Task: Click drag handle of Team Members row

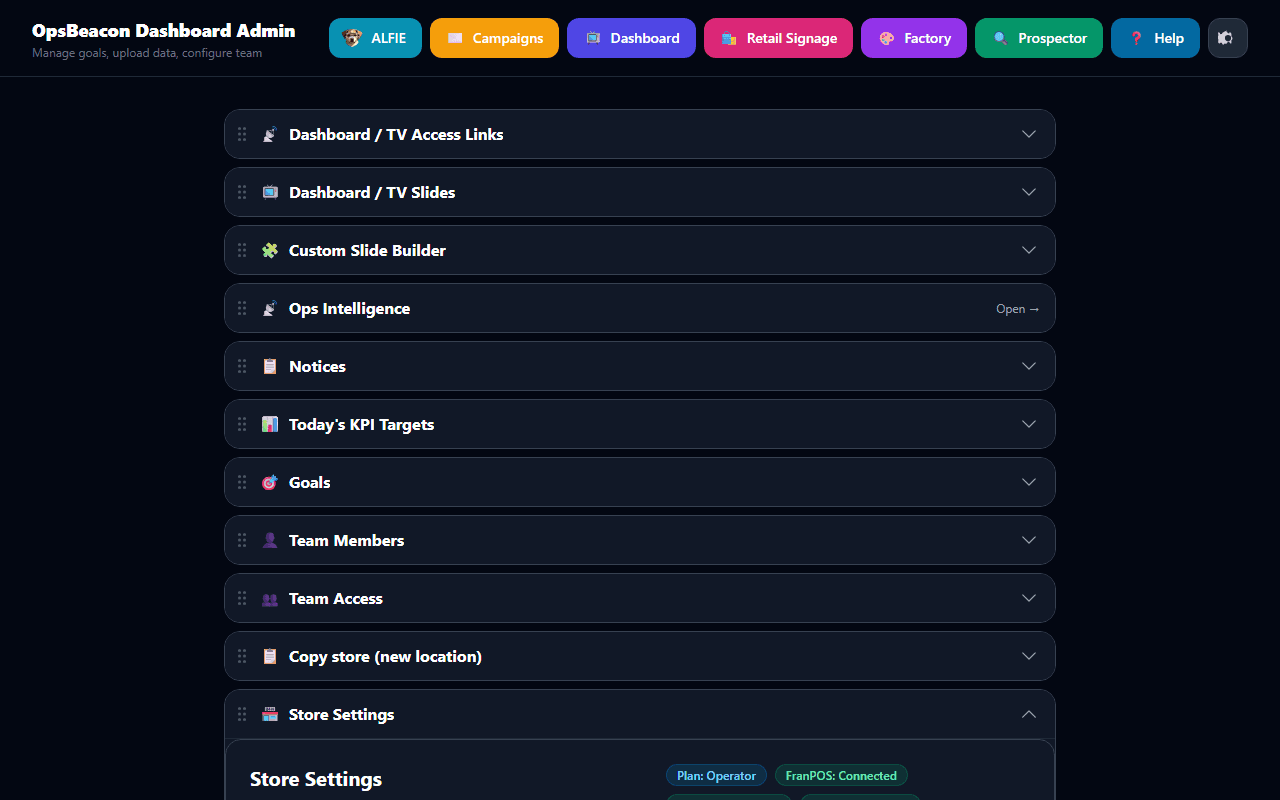Action: pyautogui.click(x=242, y=540)
